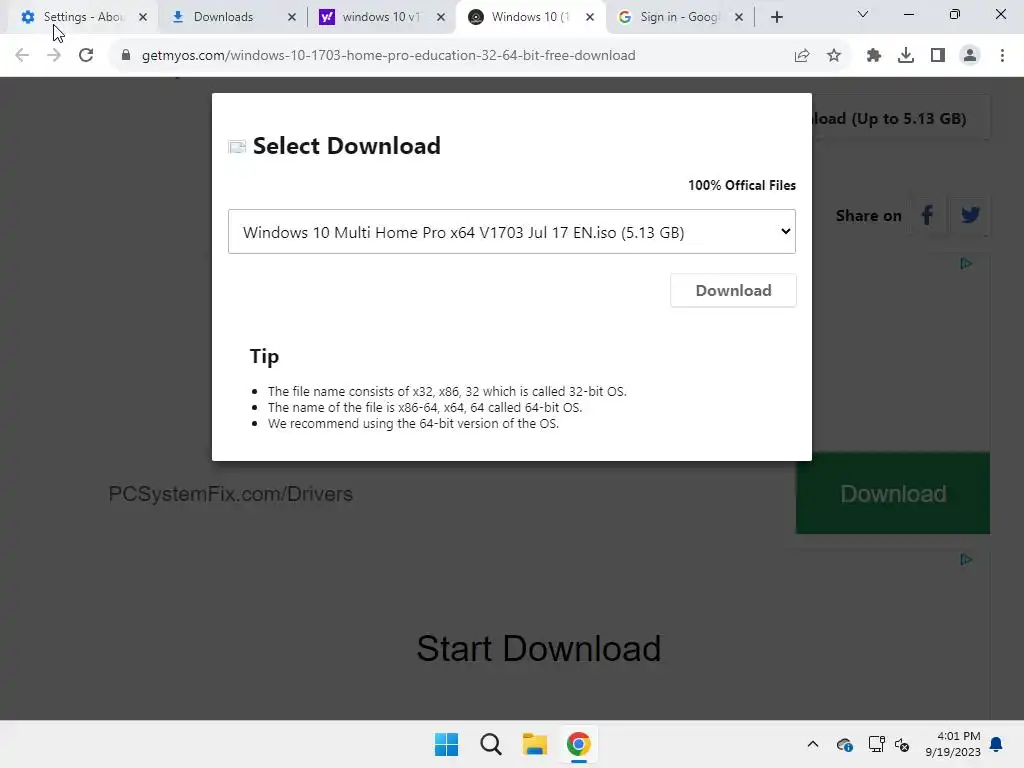
Task: Open Chrome extensions puzzle icon
Action: click(874, 56)
